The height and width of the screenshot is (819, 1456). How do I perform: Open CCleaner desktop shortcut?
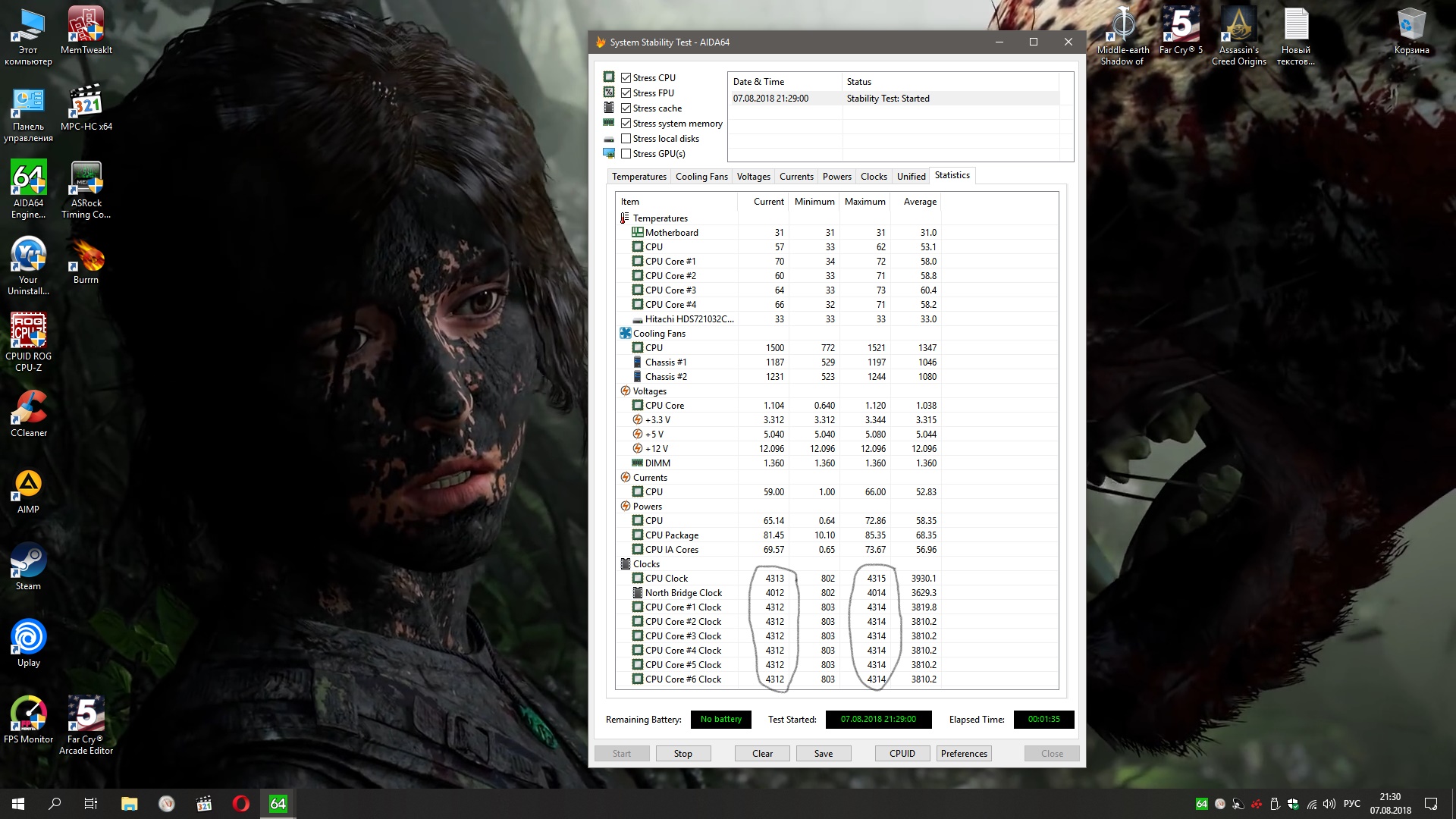[28, 409]
